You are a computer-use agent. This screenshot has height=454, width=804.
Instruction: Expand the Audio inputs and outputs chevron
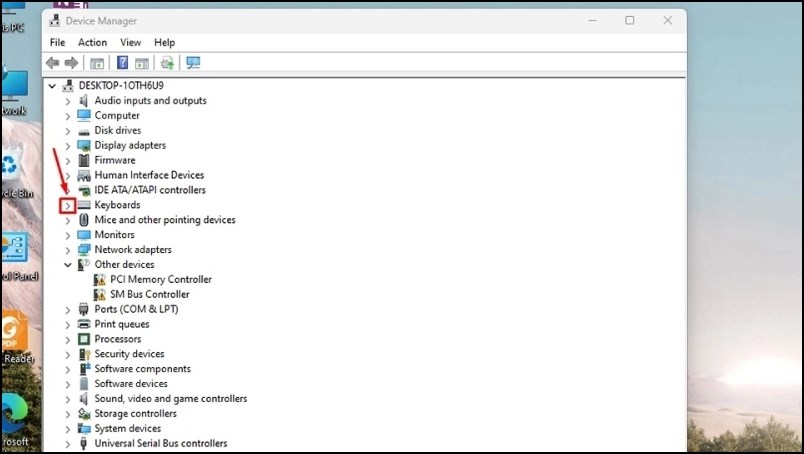coord(67,102)
